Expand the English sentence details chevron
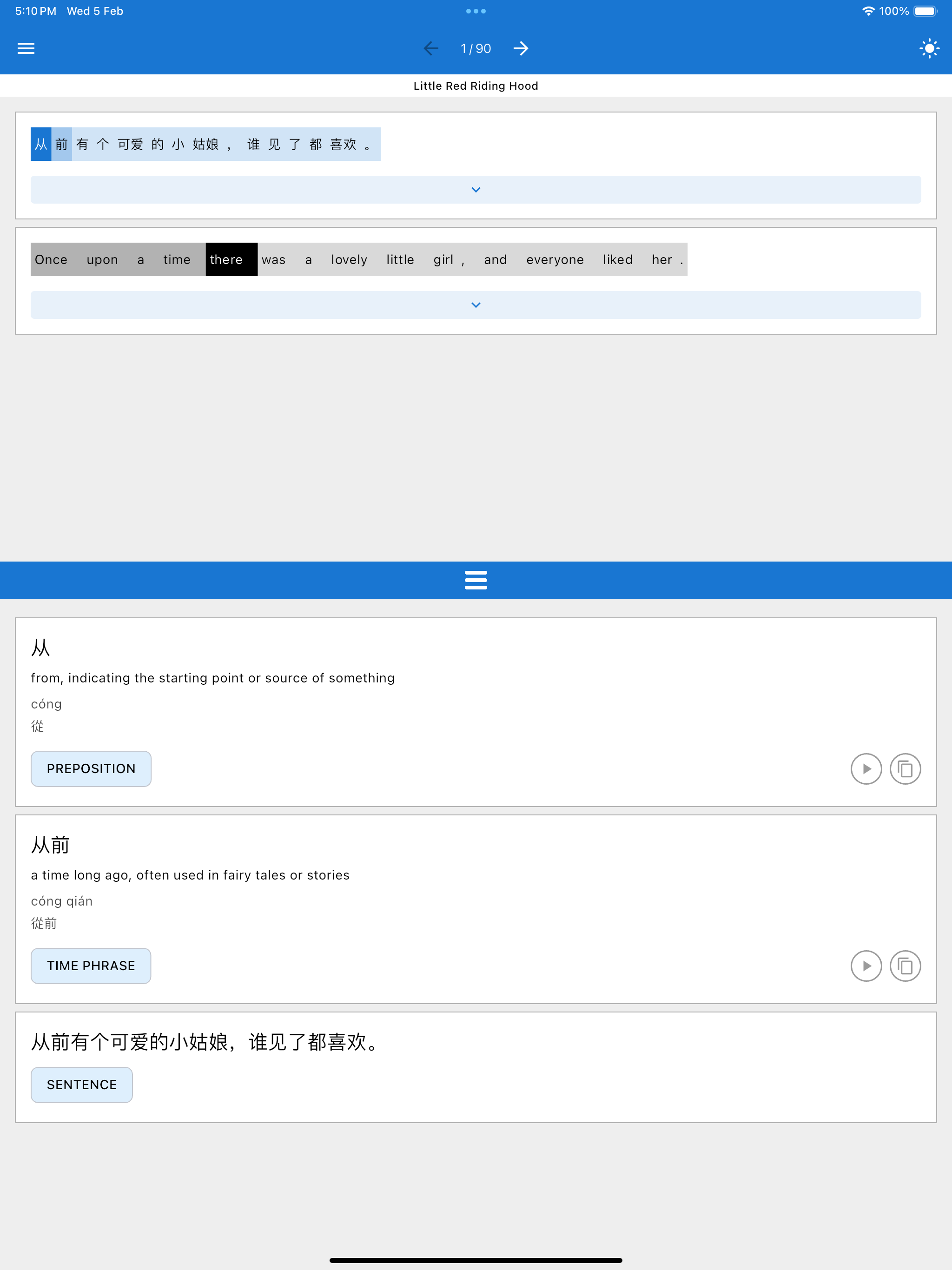 [x=476, y=305]
